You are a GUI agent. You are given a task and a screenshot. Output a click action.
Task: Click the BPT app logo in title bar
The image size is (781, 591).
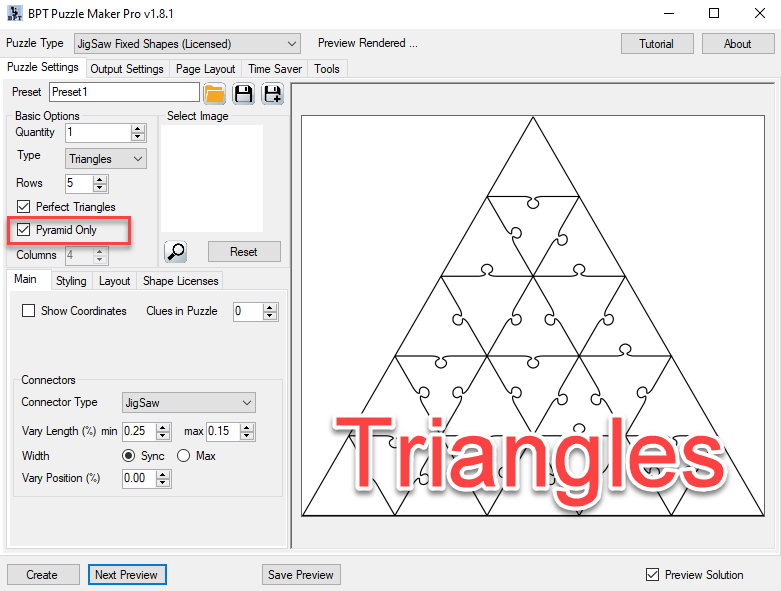[x=14, y=14]
